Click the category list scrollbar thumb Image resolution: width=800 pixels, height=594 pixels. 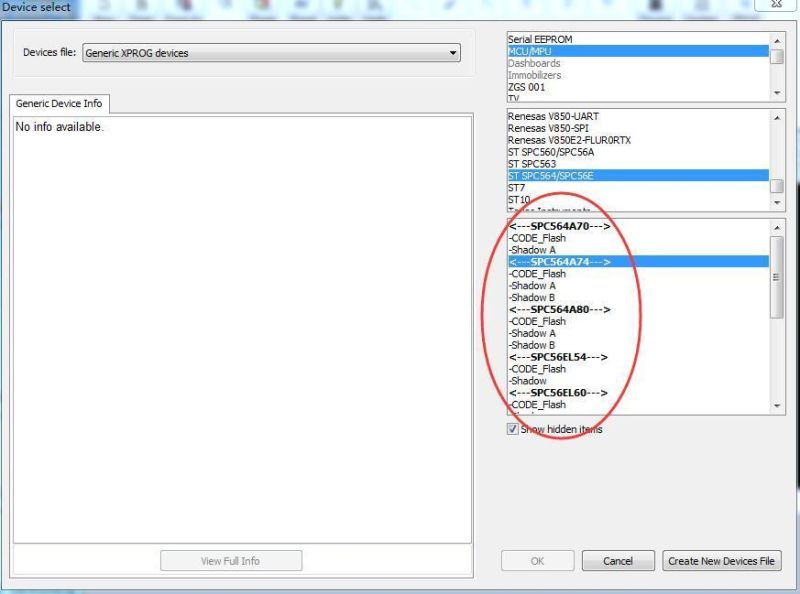pos(777,56)
